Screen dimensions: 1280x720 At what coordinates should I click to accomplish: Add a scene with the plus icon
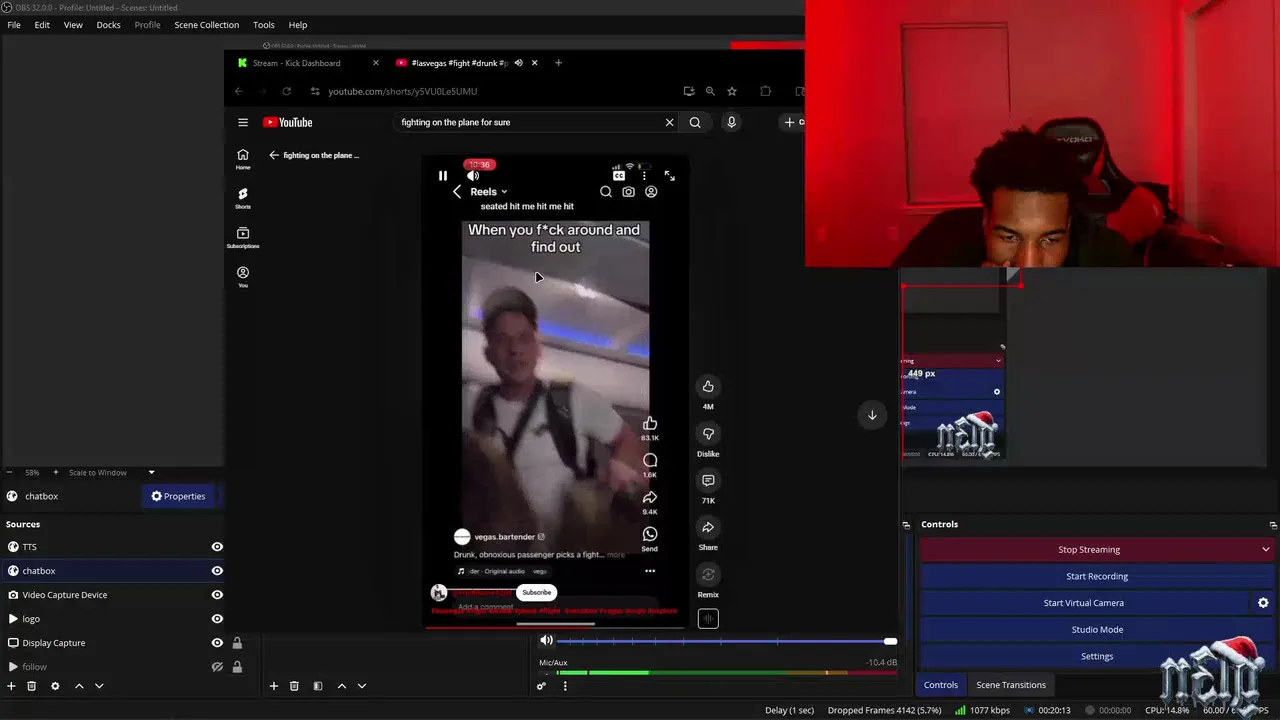click(273, 686)
